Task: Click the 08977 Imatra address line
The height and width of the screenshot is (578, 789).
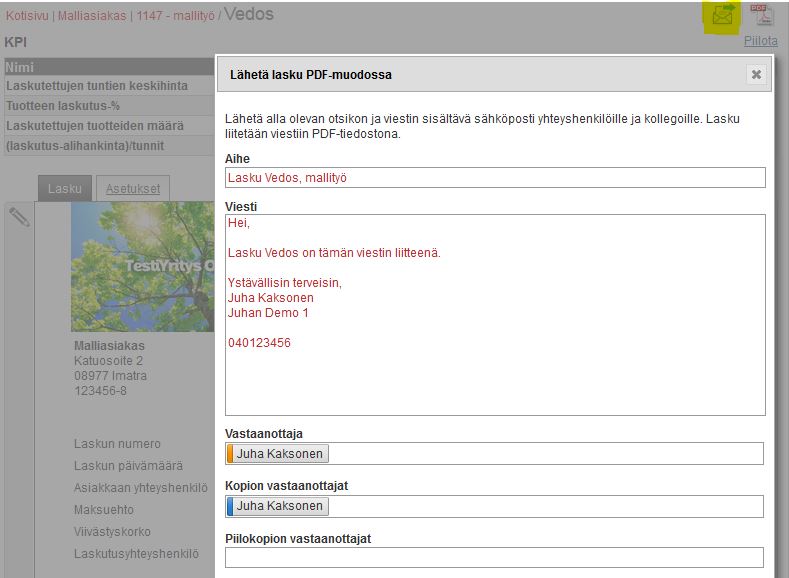Action: (x=110, y=376)
